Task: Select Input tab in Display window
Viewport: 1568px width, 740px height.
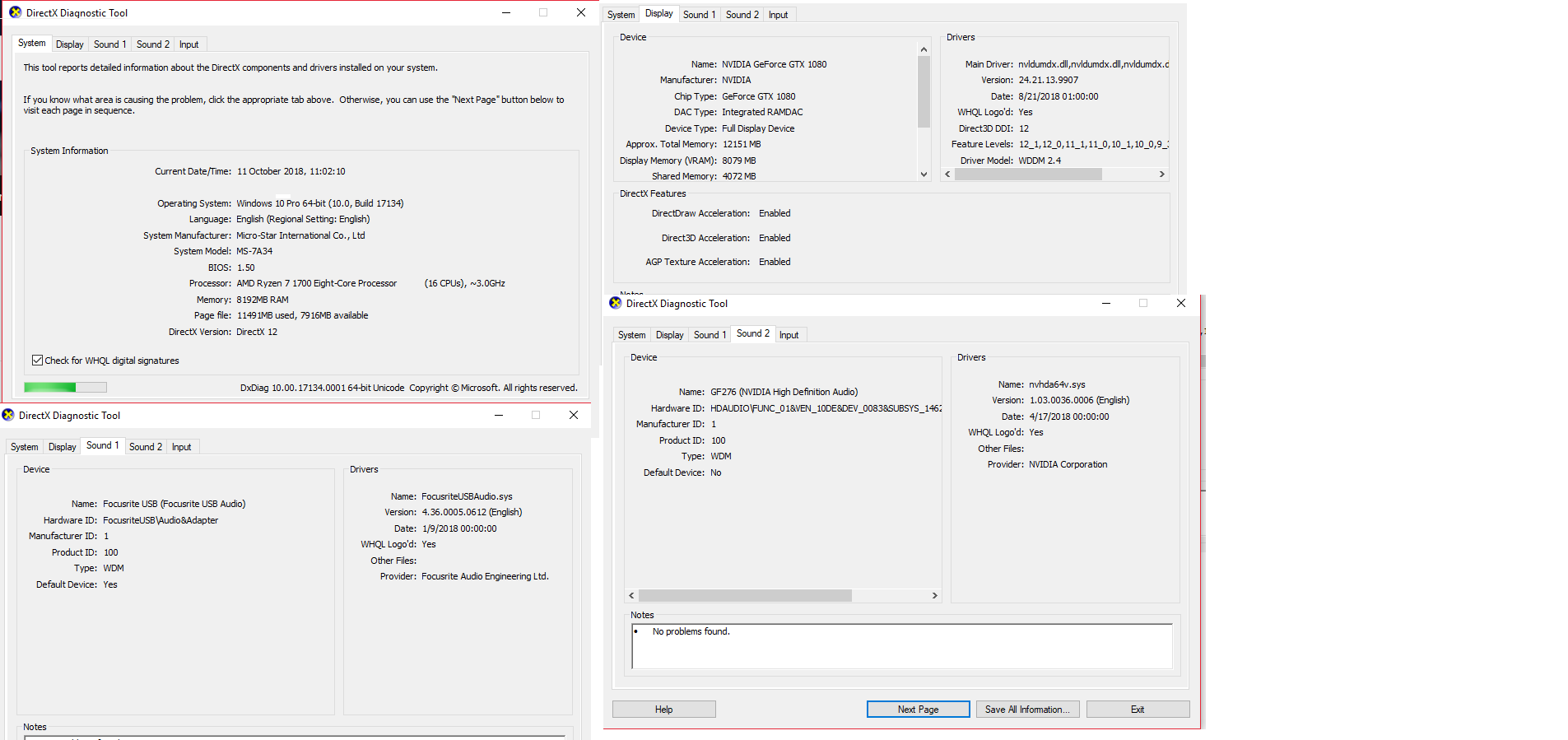Action: tap(779, 15)
